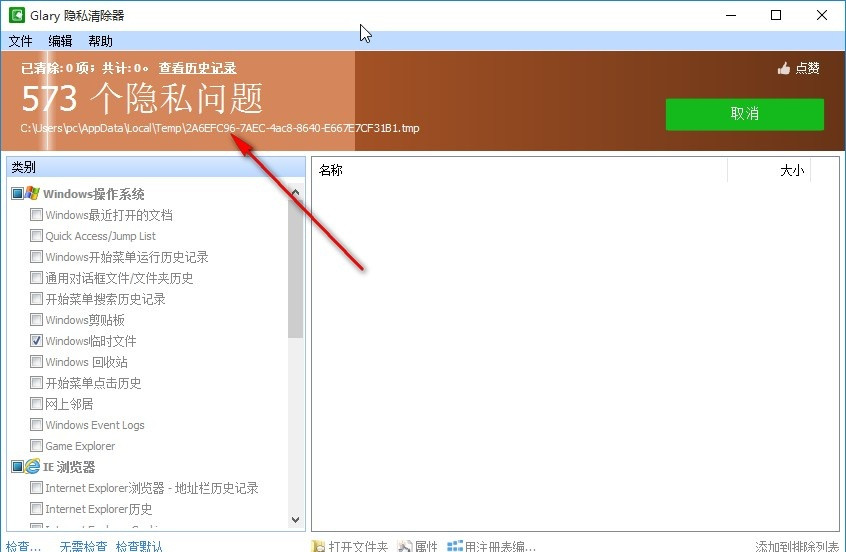Image resolution: width=846 pixels, height=552 pixels.
Task: Click the Windows flag icon beside Windows操作系统
Action: coord(32,193)
